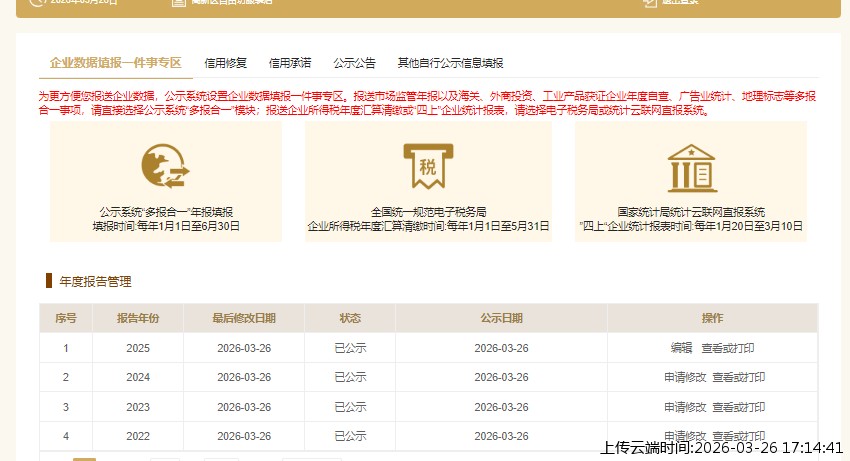
Task: Open the globe icon for 多报合一 annual report
Action: tap(166, 166)
